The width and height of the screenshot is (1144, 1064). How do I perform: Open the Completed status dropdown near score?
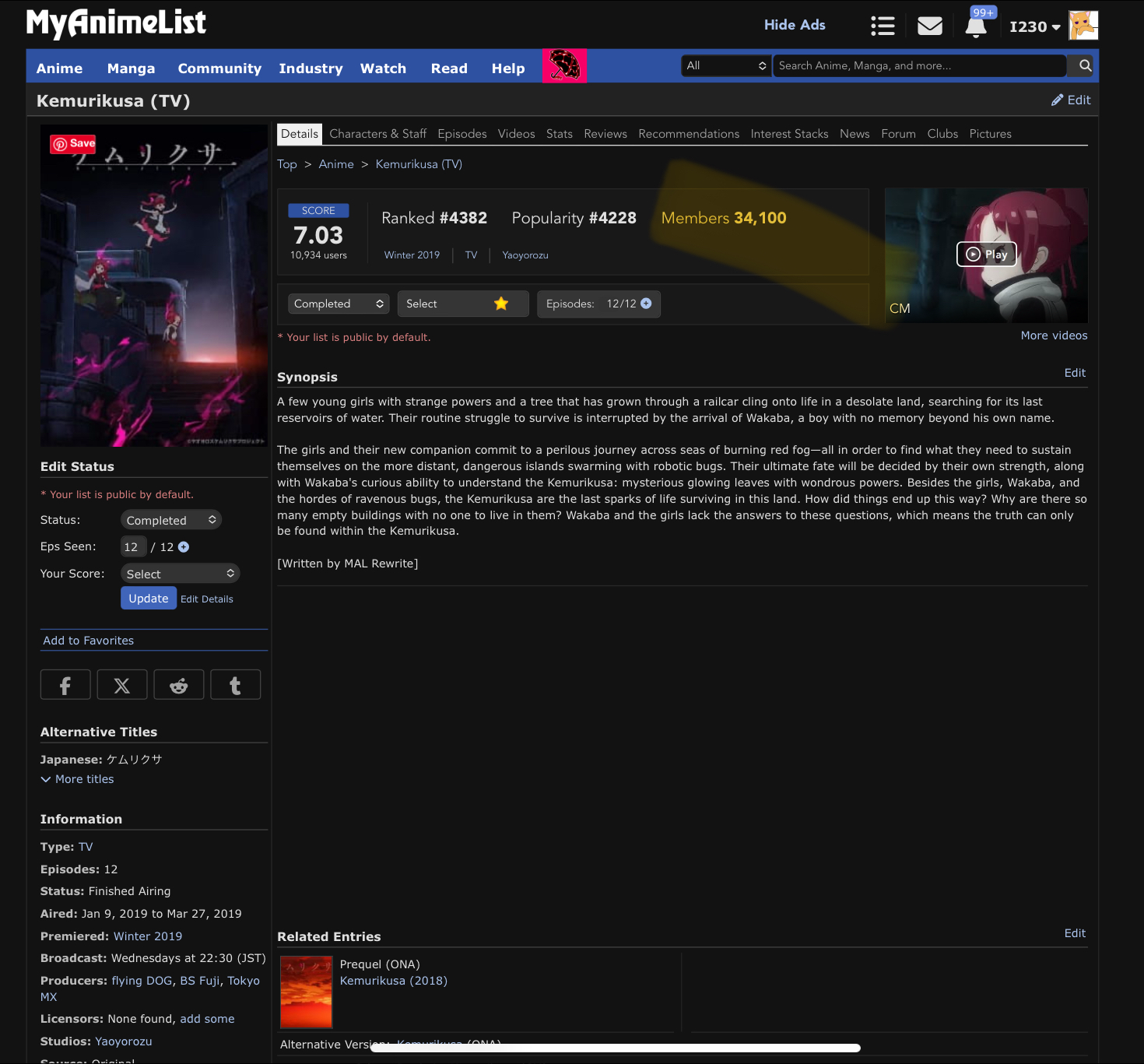coord(339,304)
